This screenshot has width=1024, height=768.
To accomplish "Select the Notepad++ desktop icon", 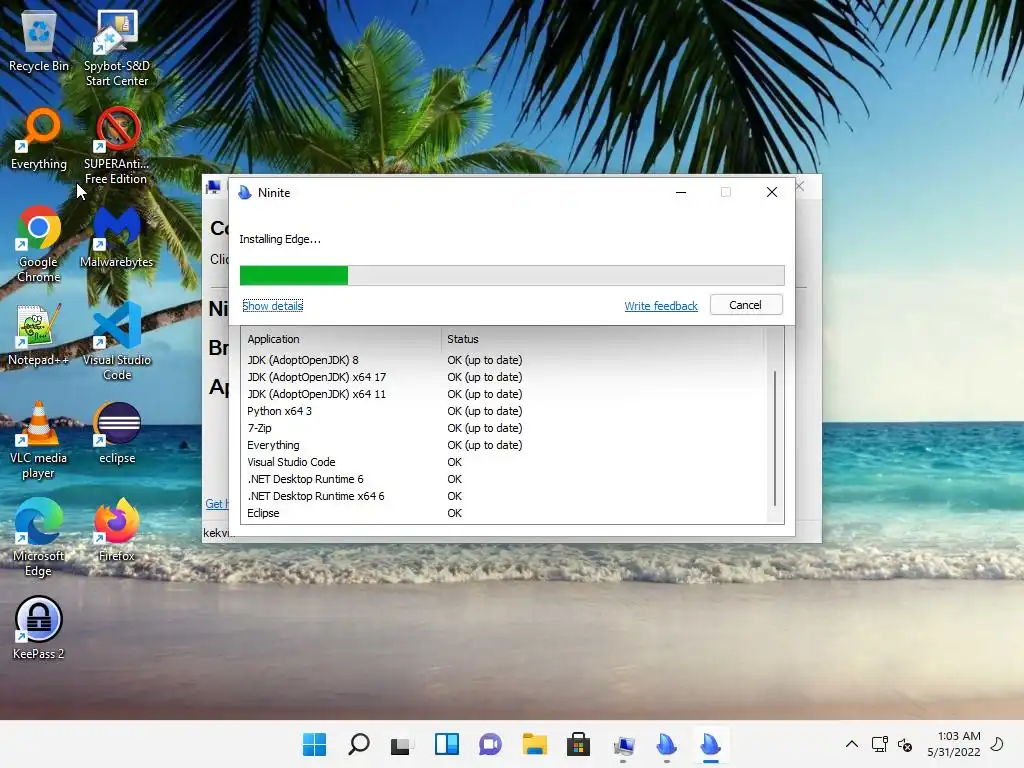I will (x=39, y=335).
